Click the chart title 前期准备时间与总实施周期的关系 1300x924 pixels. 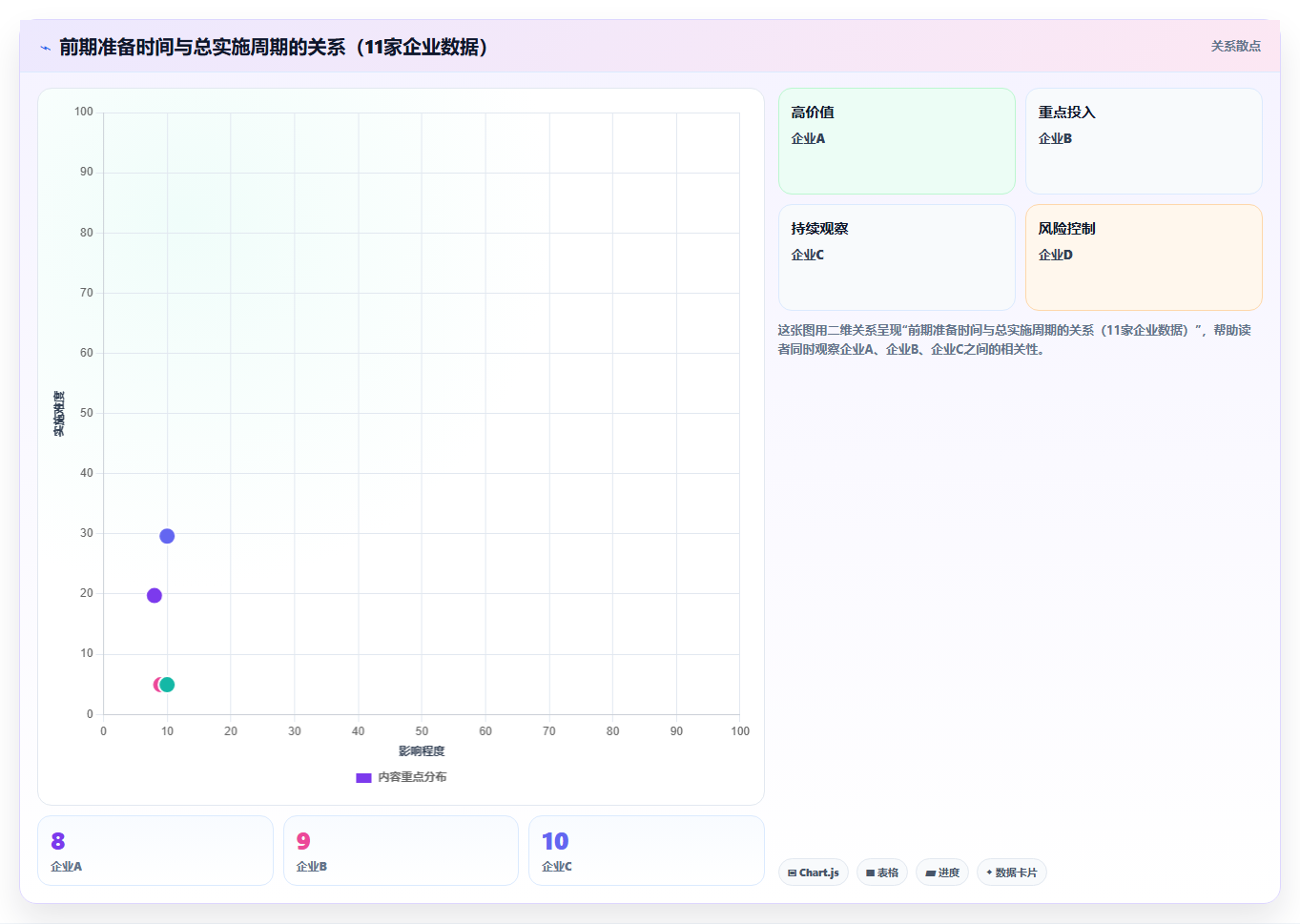273,47
